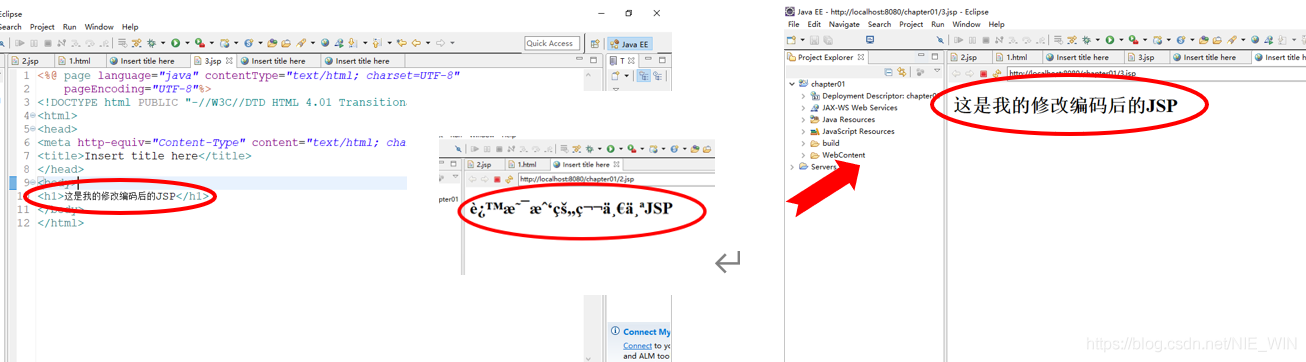
Task: Click the fold marker beside the html line
Action: coord(34,116)
